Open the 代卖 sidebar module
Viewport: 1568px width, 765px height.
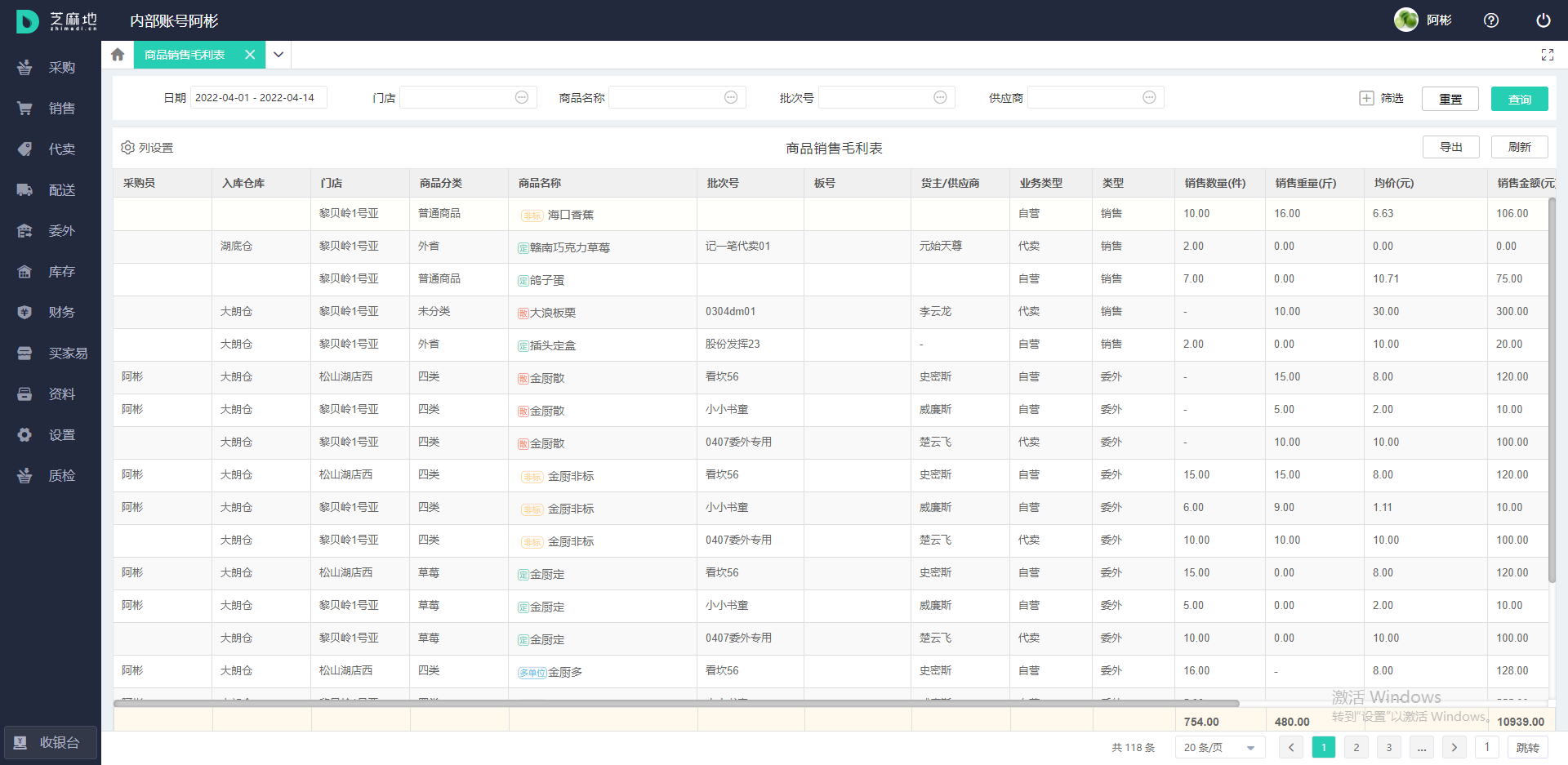(x=51, y=149)
